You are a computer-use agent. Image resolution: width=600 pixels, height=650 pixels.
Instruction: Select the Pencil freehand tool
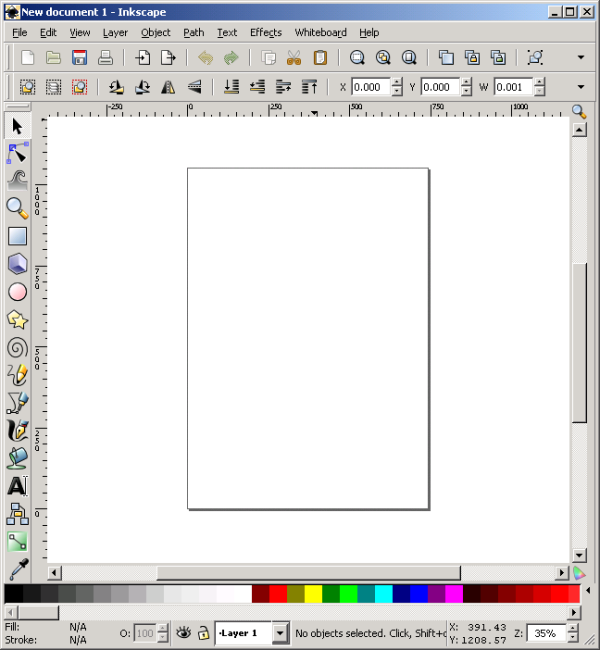[17, 375]
